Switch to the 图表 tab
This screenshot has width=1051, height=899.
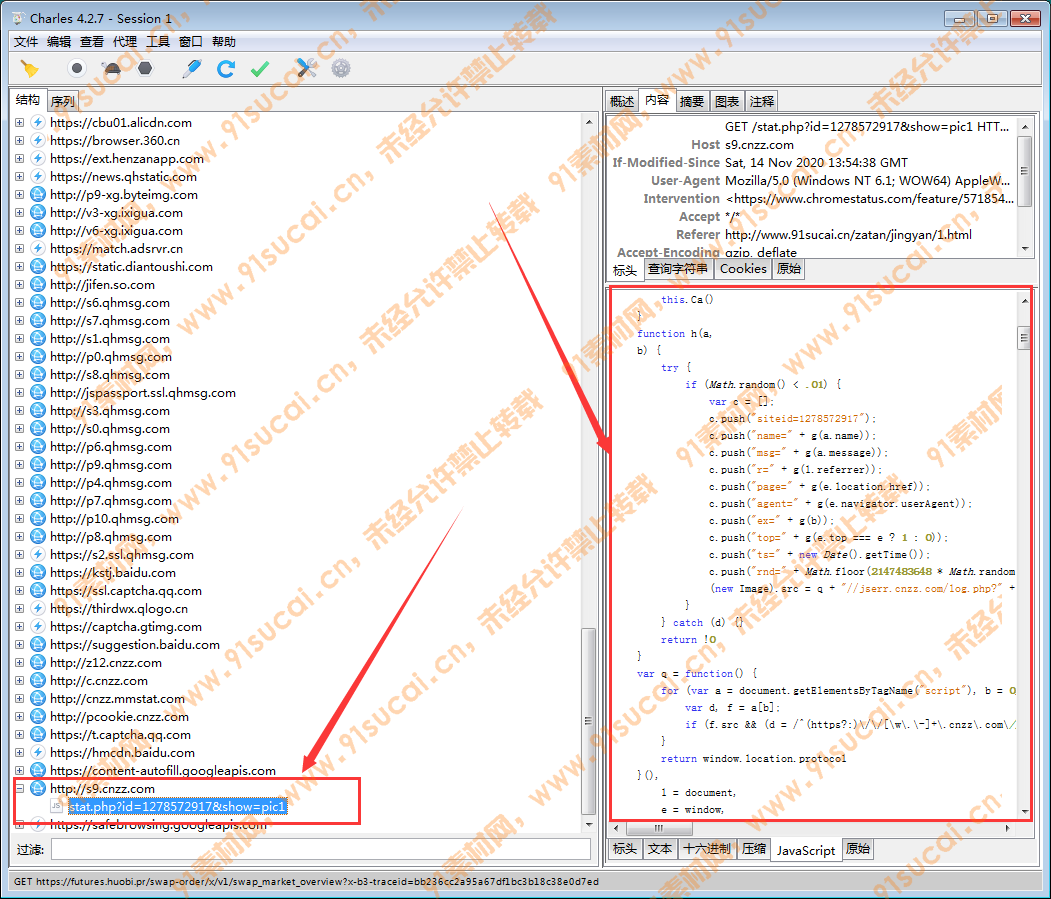pyautogui.click(x=727, y=101)
